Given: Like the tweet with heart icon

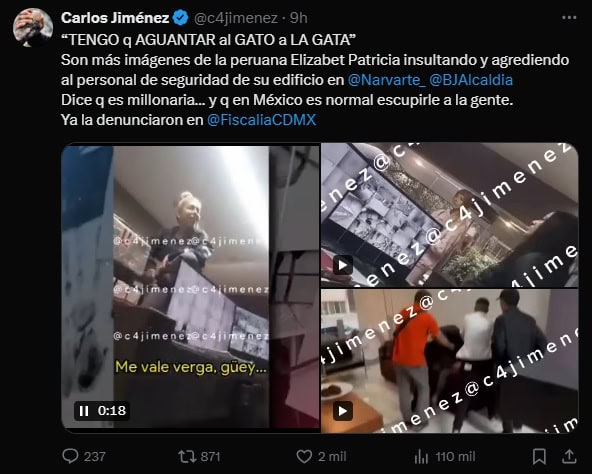Looking at the screenshot, I should [304, 456].
